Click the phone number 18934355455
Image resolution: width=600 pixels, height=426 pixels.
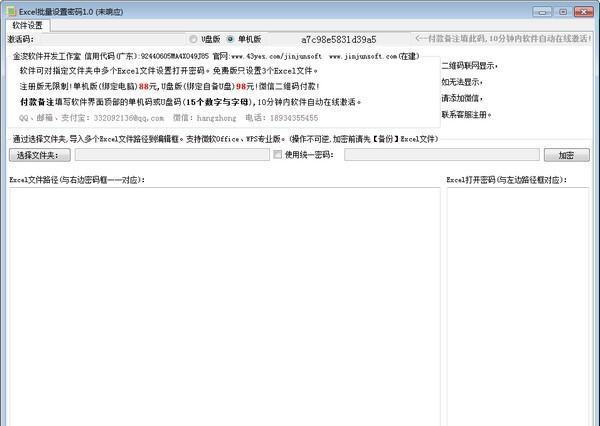click(x=294, y=118)
